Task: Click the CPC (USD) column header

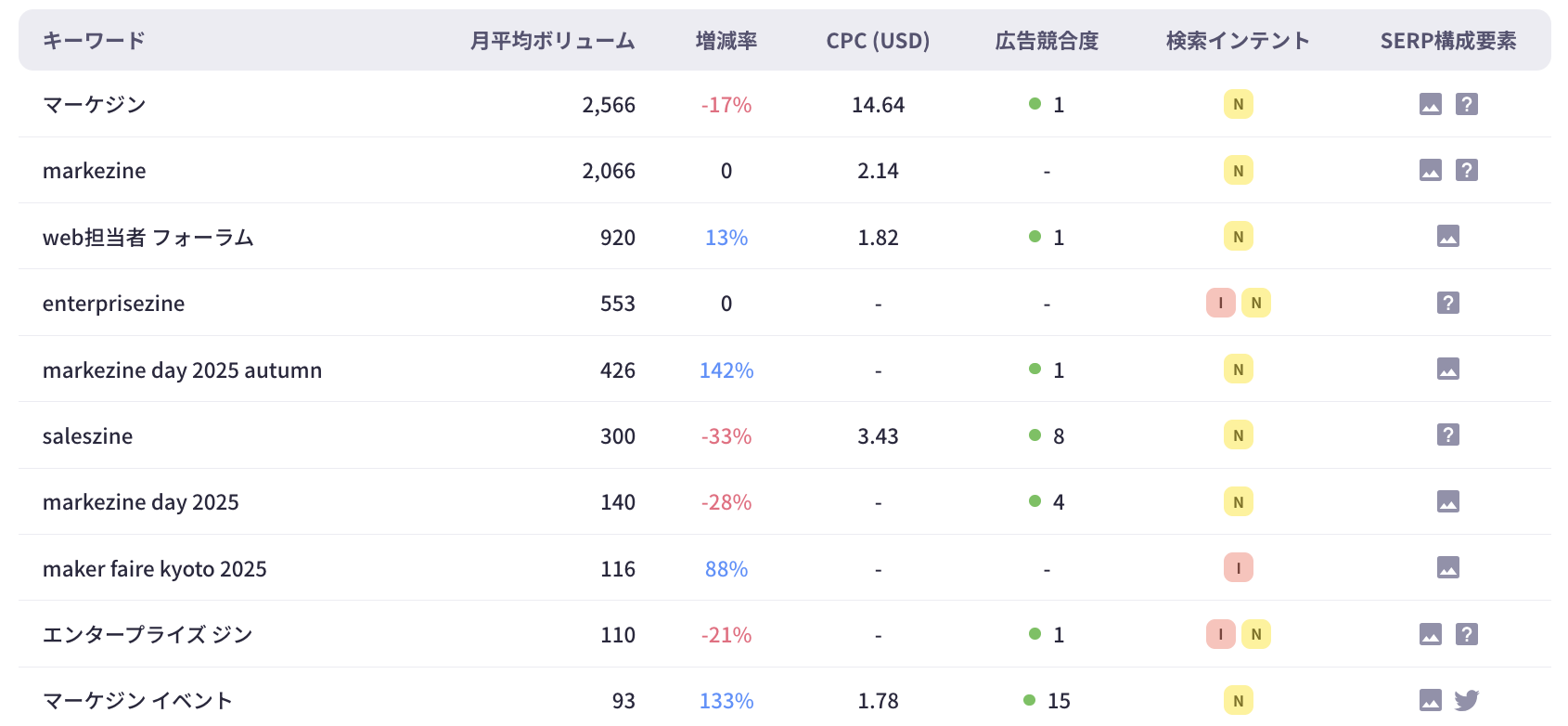Action: [878, 41]
